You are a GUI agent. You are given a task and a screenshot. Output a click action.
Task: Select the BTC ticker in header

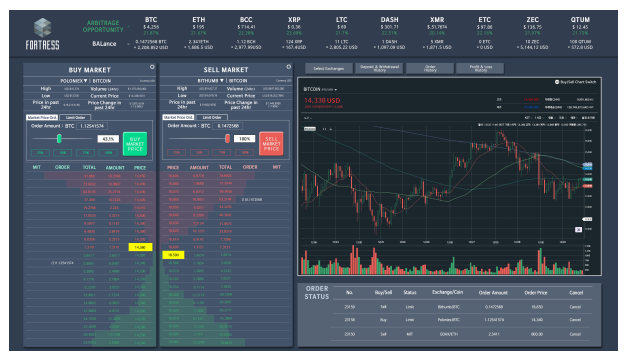pyautogui.click(x=151, y=20)
